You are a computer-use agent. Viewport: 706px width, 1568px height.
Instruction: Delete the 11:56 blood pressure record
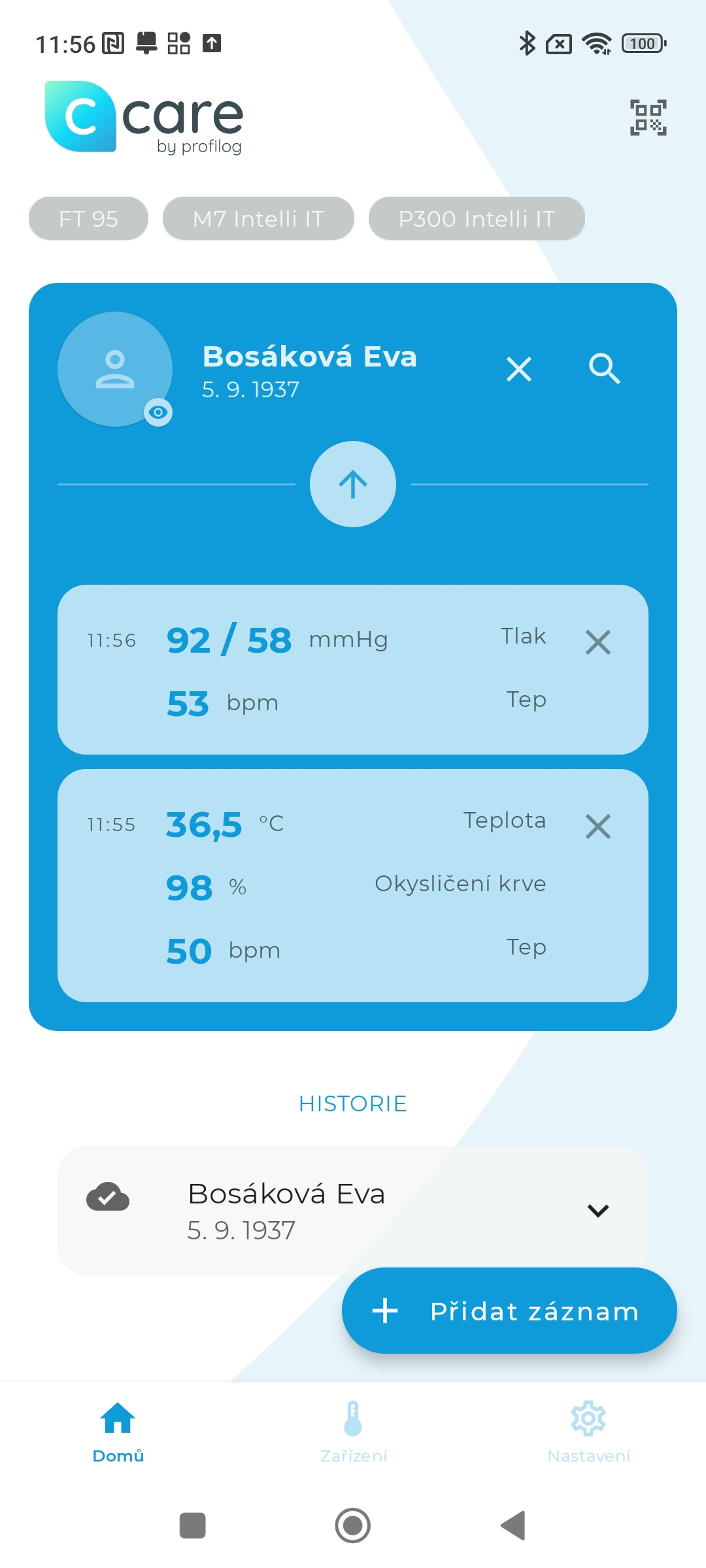(598, 642)
